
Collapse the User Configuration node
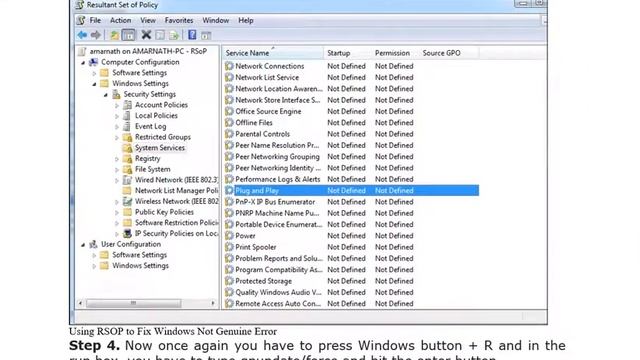[83, 244]
